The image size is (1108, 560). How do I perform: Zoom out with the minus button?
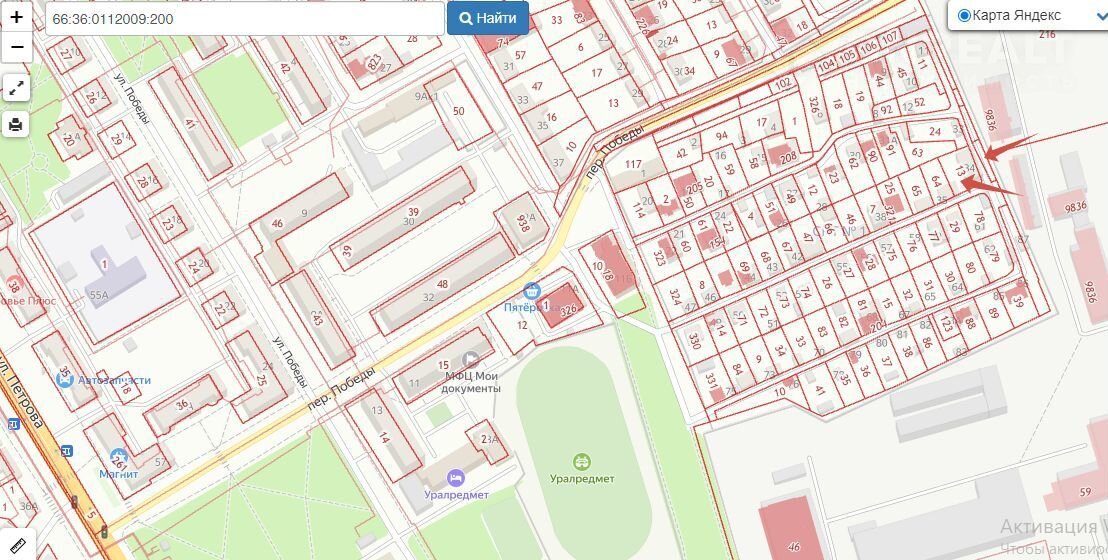pyautogui.click(x=16, y=47)
